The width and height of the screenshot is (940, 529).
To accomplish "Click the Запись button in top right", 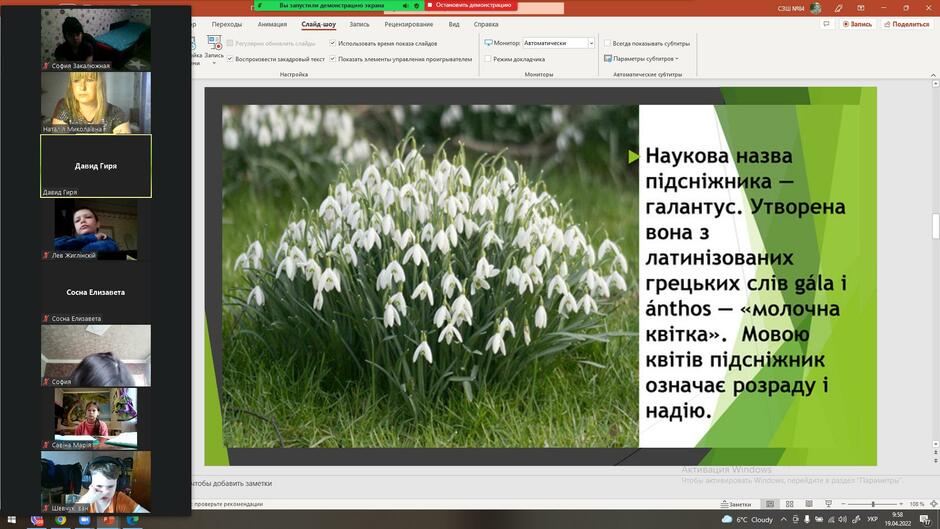I will point(857,24).
